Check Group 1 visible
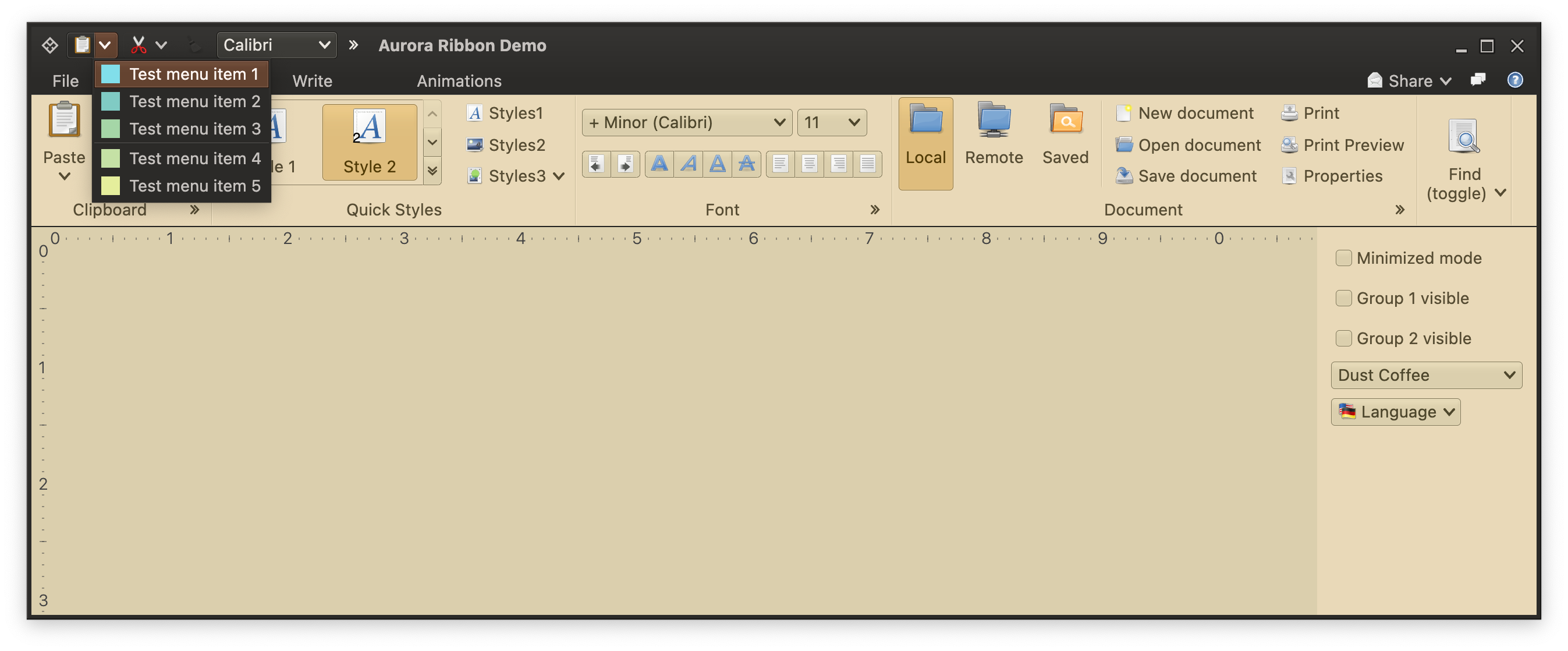Viewport: 1568px width, 651px height. pyautogui.click(x=1343, y=298)
